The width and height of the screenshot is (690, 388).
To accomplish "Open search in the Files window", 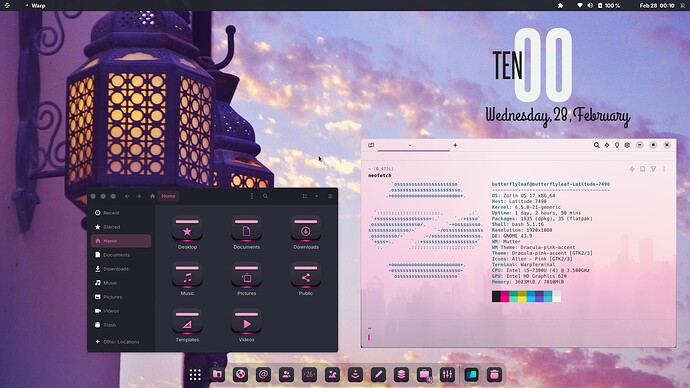I will 265,196.
